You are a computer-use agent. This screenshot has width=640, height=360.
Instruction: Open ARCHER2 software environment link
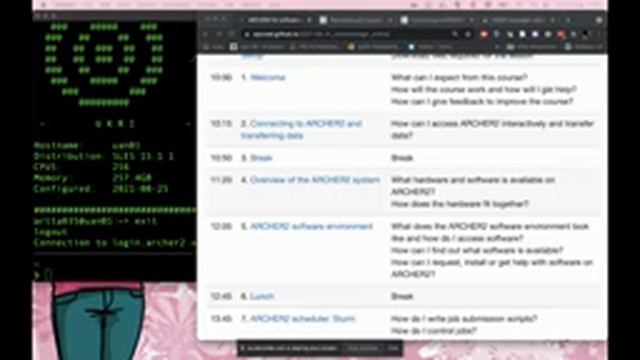point(311,227)
